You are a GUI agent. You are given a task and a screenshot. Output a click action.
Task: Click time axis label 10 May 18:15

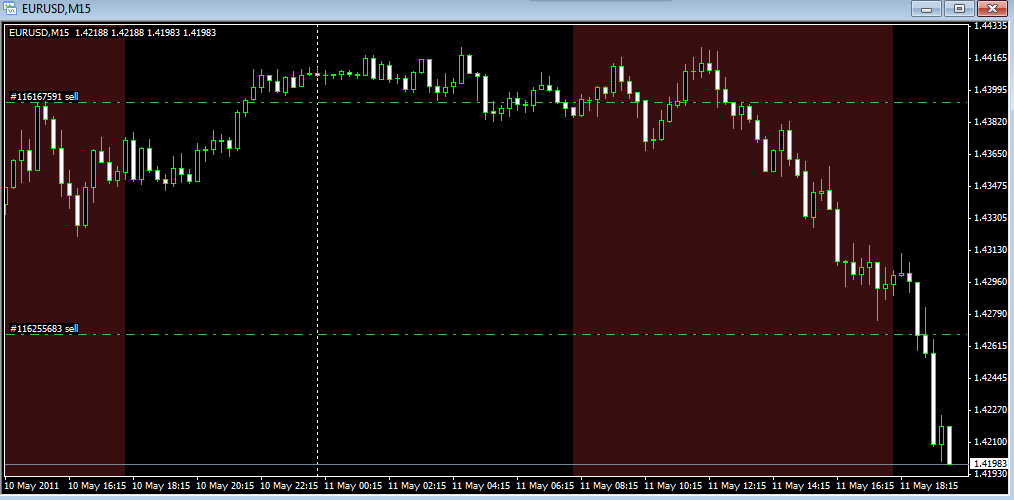(x=160, y=485)
